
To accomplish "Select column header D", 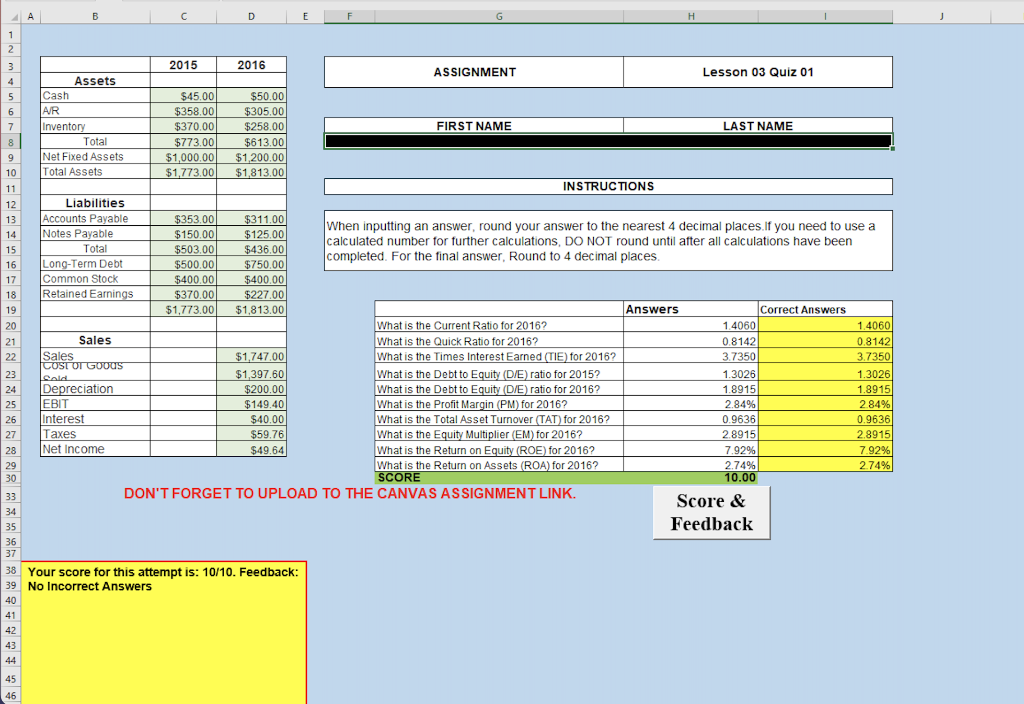I will pyautogui.click(x=251, y=15).
